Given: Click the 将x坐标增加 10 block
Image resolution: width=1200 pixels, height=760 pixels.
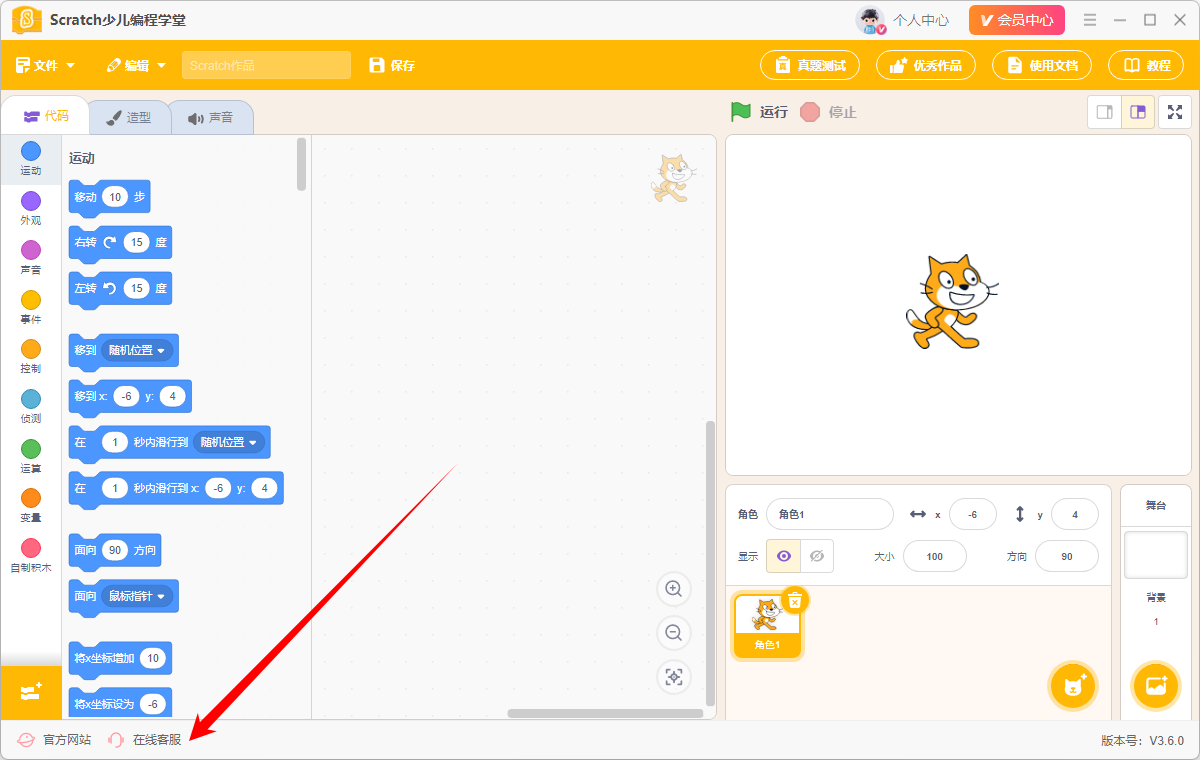Looking at the screenshot, I should coord(120,658).
